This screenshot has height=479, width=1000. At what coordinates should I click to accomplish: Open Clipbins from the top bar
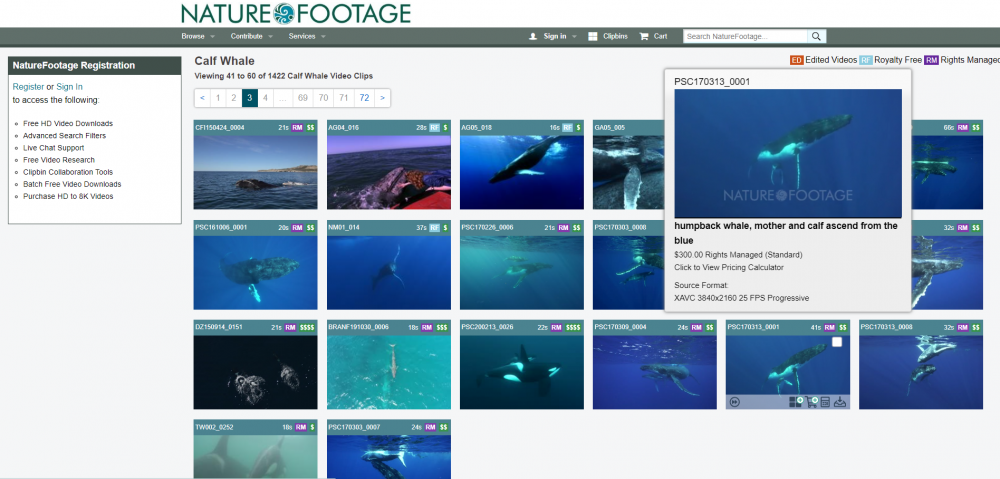pyautogui.click(x=608, y=36)
